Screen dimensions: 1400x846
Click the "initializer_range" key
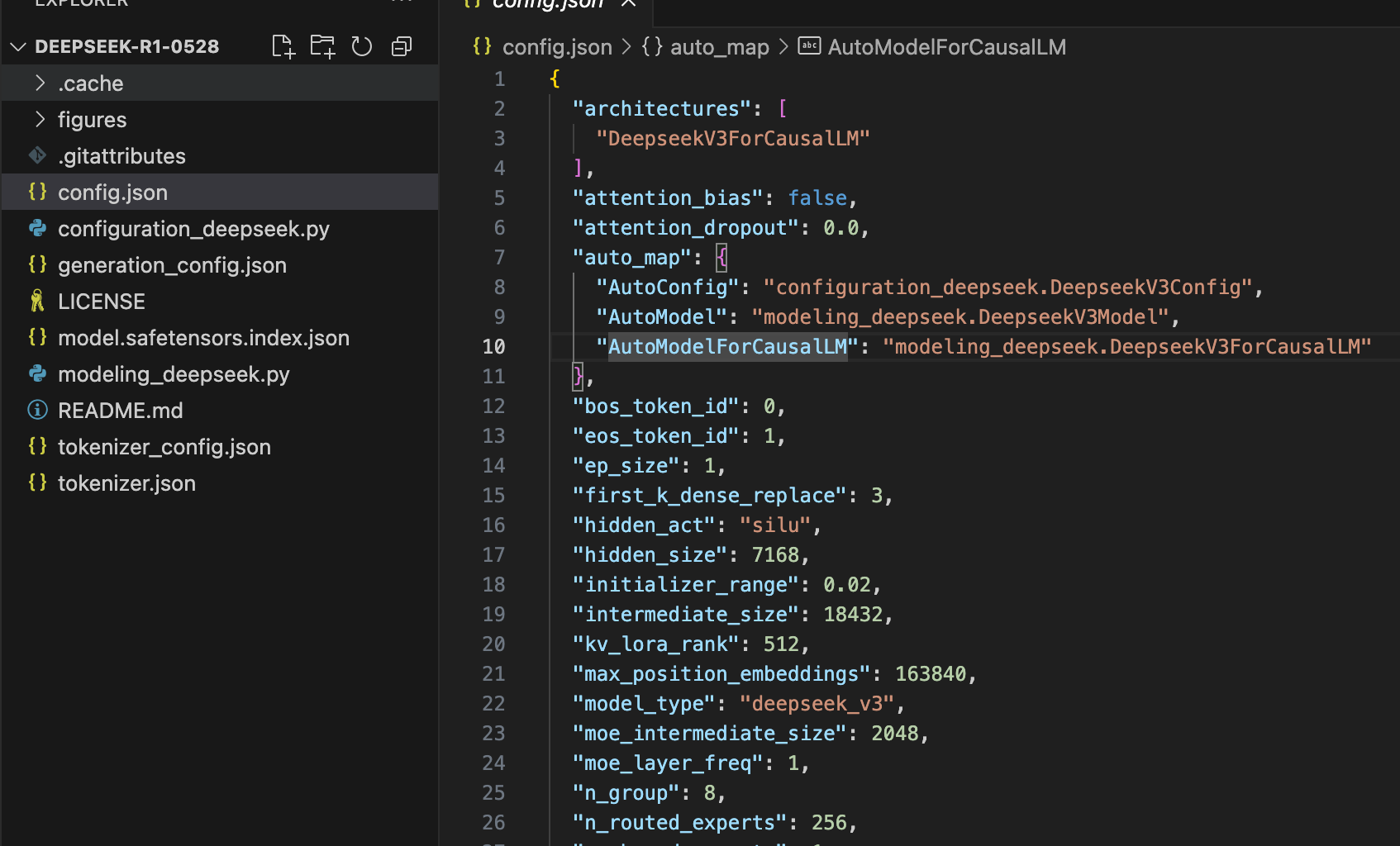pyautogui.click(x=686, y=585)
